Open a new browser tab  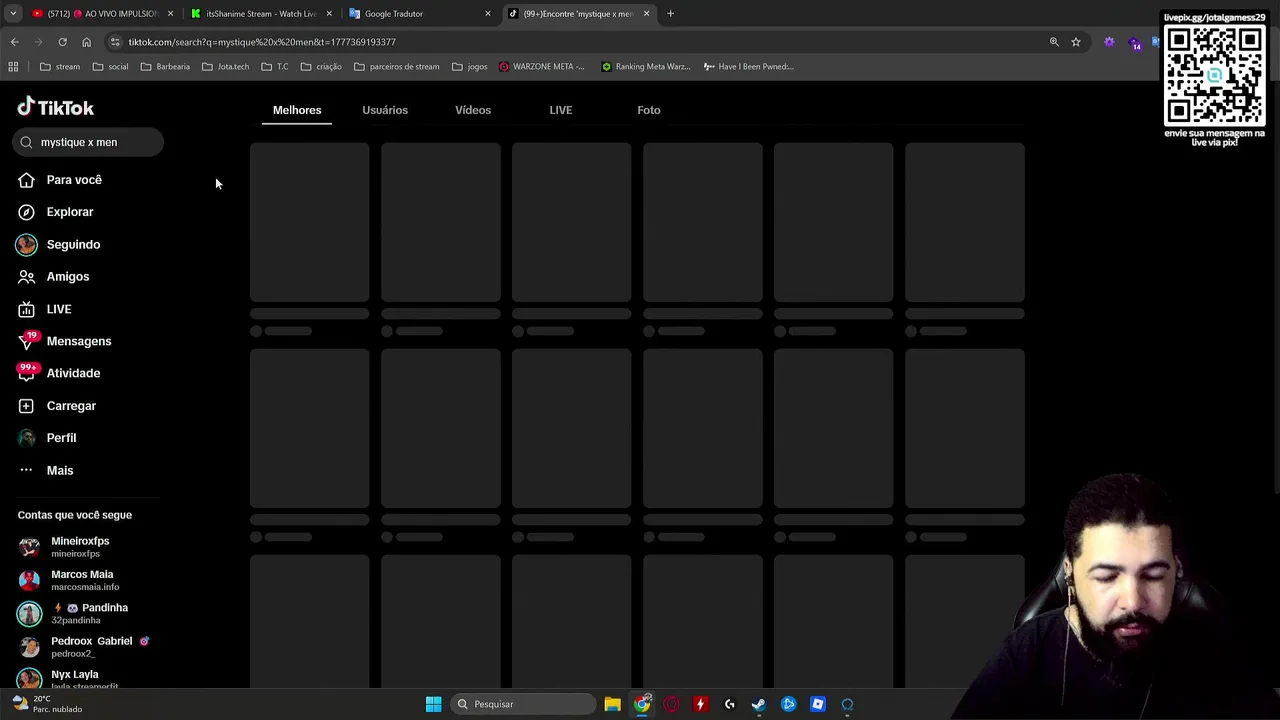(x=671, y=14)
